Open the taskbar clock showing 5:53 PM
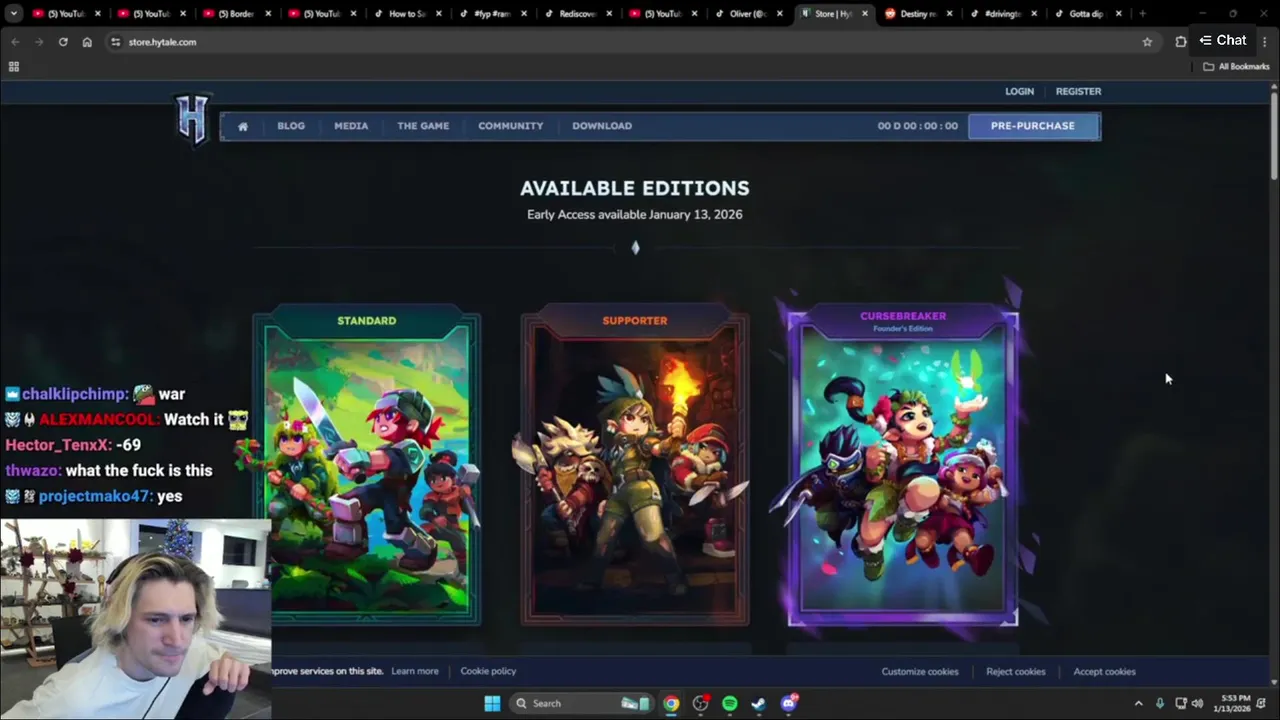This screenshot has width=1280, height=720. click(x=1231, y=703)
